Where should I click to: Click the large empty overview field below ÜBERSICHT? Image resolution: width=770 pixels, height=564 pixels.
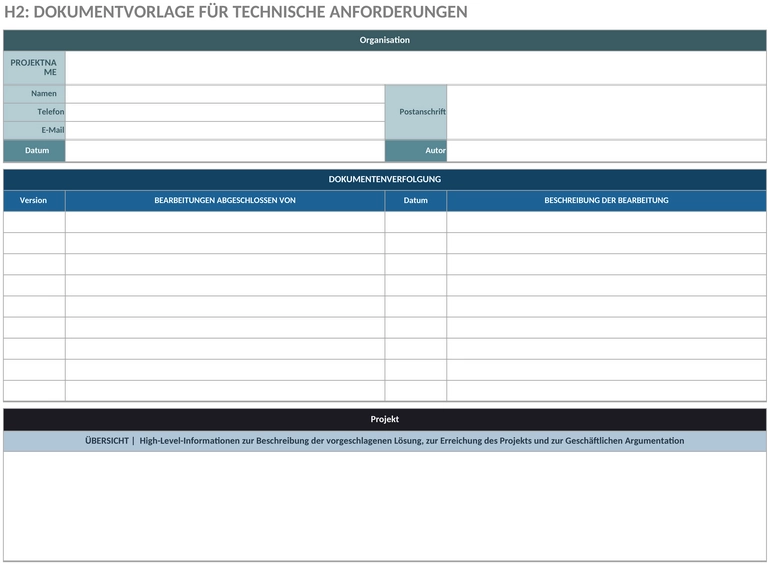pos(385,507)
